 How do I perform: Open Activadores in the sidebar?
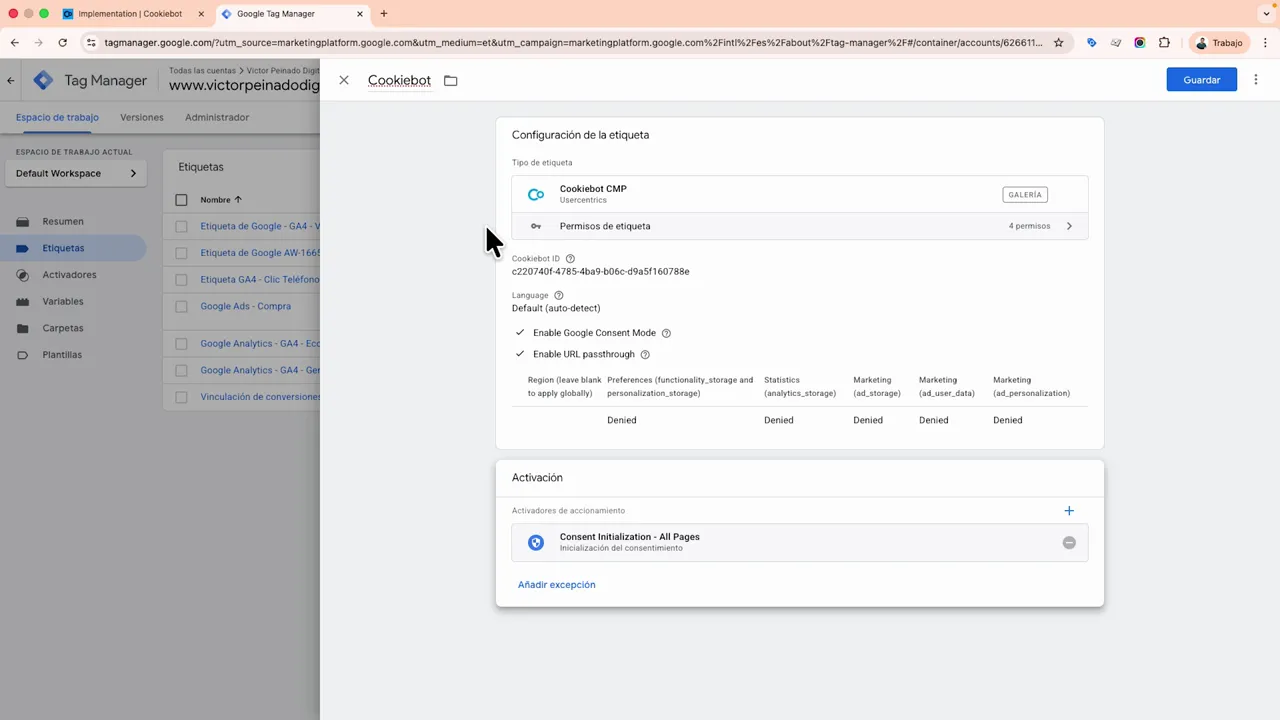69,275
